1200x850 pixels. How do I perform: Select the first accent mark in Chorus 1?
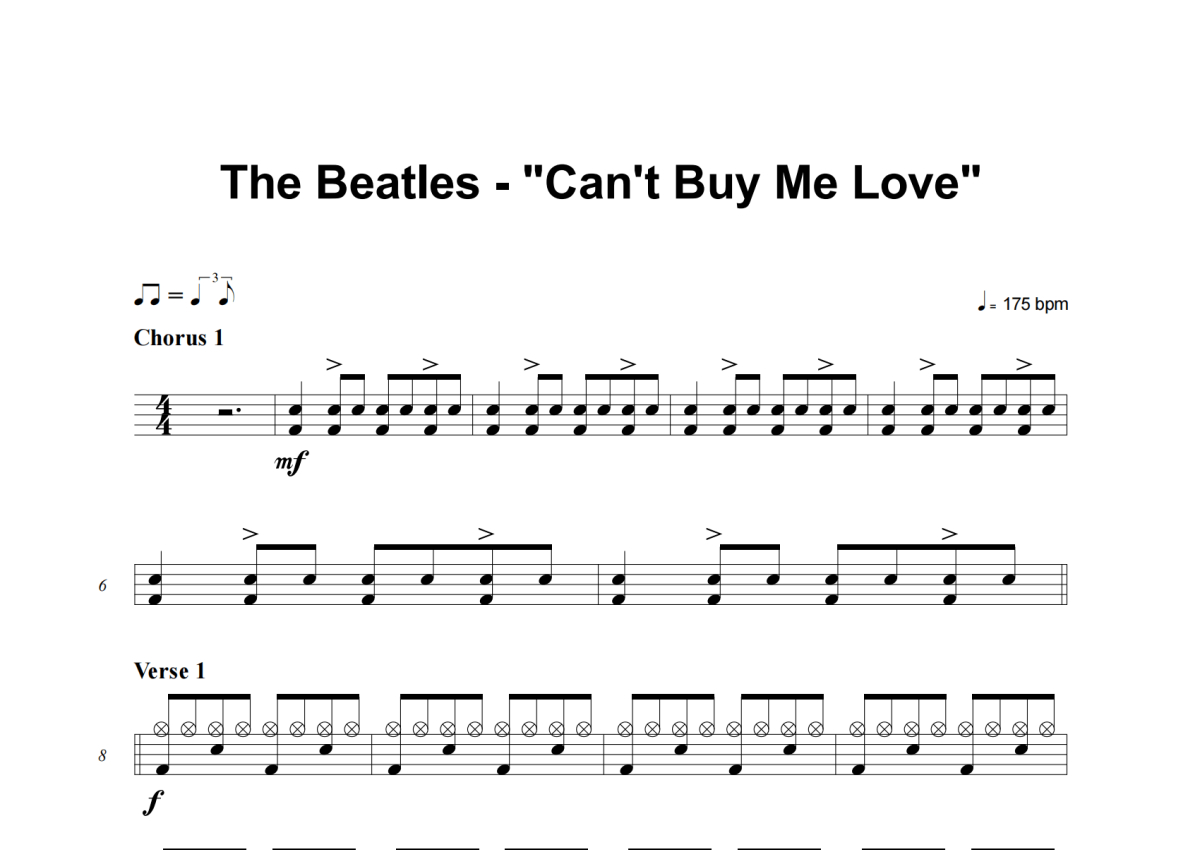[333, 365]
